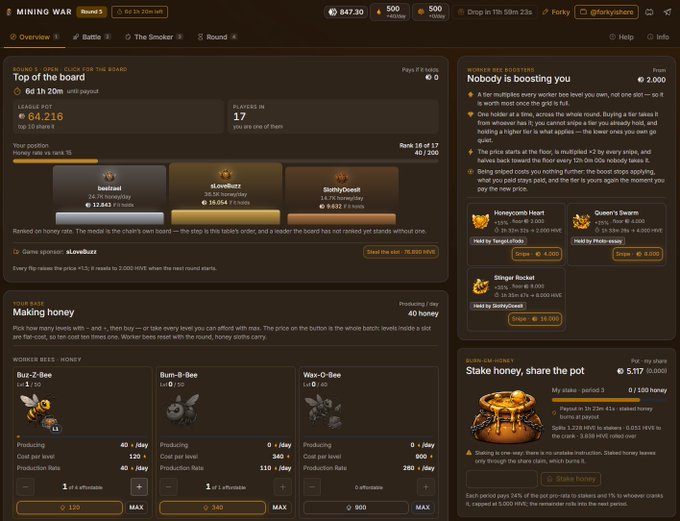Click the Held by SlothlyDoesIt tag
This screenshot has height=521, width=680.
point(498,306)
